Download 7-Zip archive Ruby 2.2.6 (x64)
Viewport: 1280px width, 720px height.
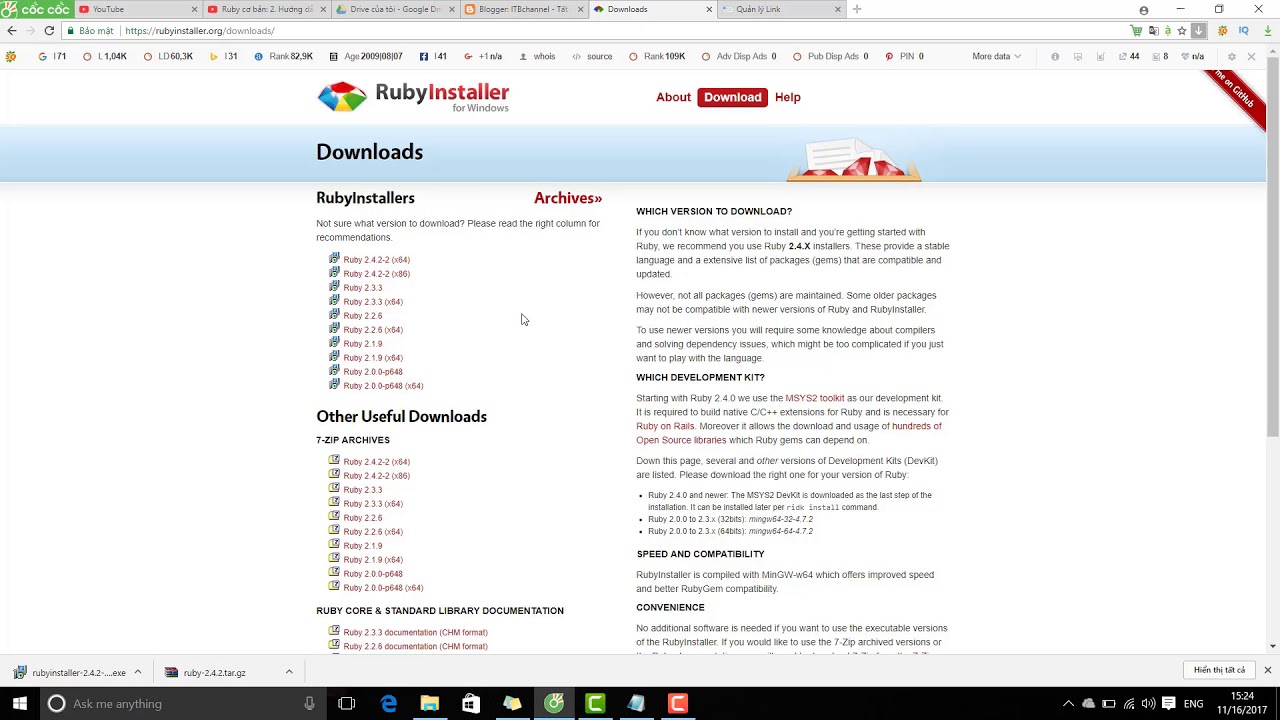(373, 532)
